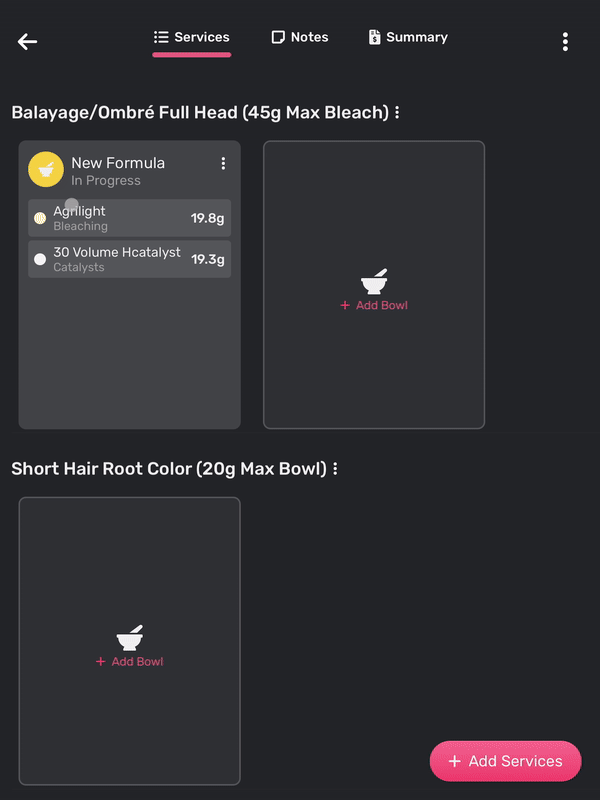This screenshot has height=800, width=600.
Task: Open options menu for Balayage/Ombré Full Head service
Action: pyautogui.click(x=397, y=112)
